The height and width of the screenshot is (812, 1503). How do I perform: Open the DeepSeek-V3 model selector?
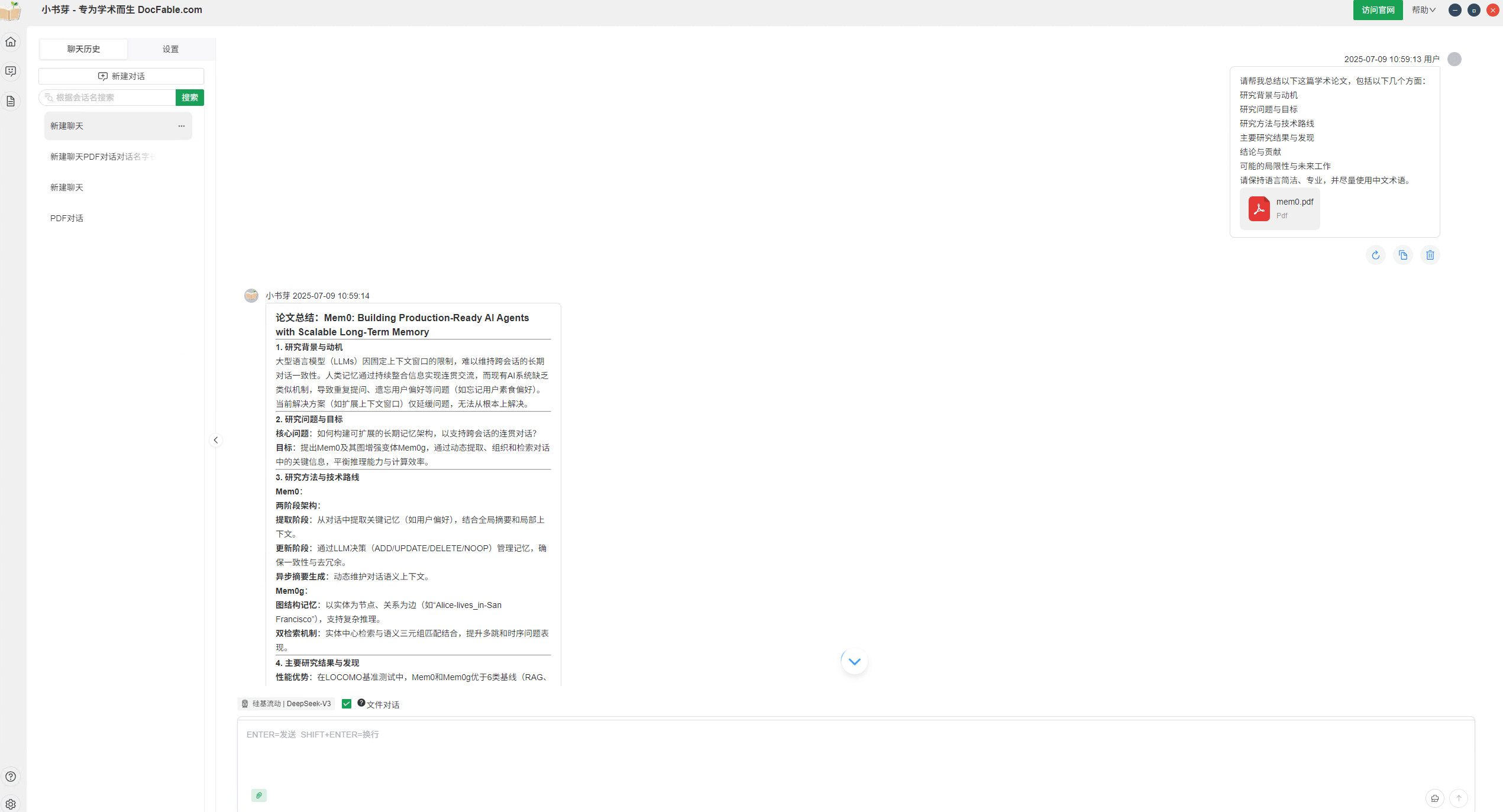click(x=286, y=704)
